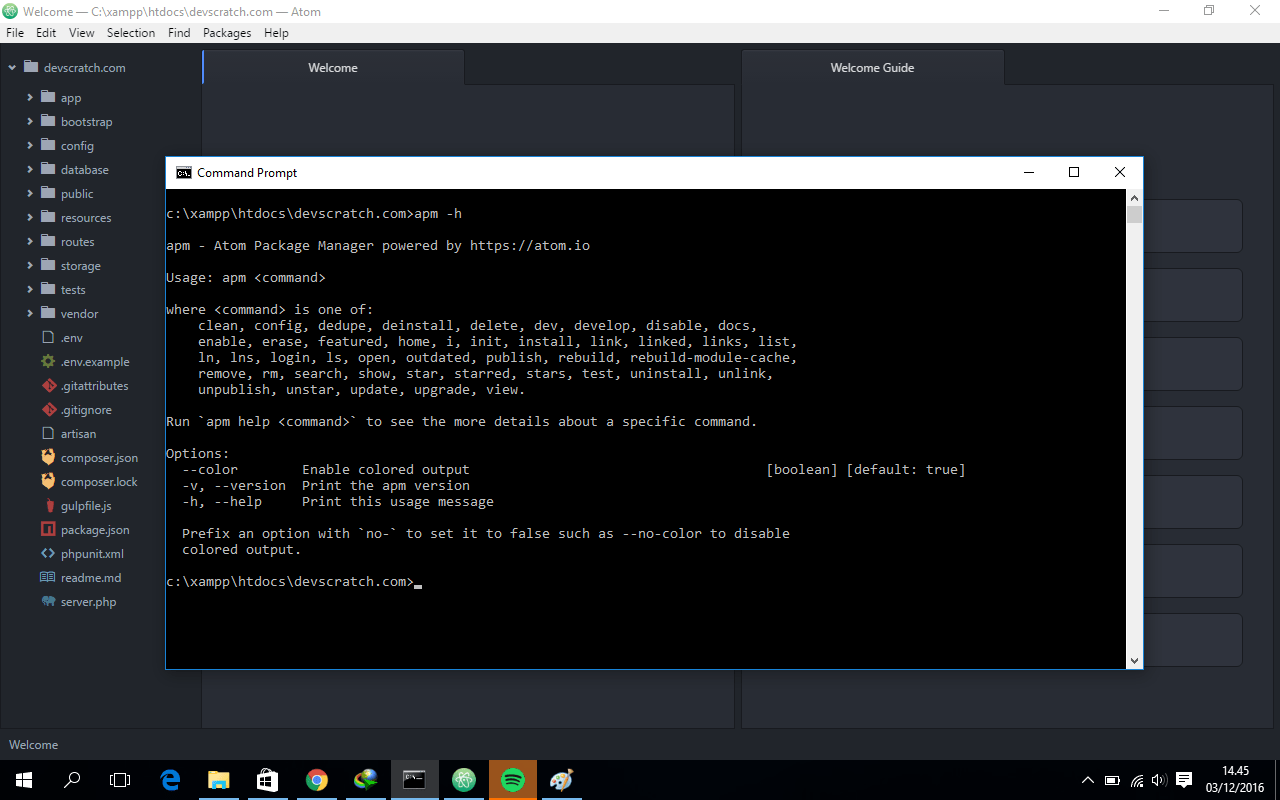Open the .gitignore git file

[x=48, y=409]
